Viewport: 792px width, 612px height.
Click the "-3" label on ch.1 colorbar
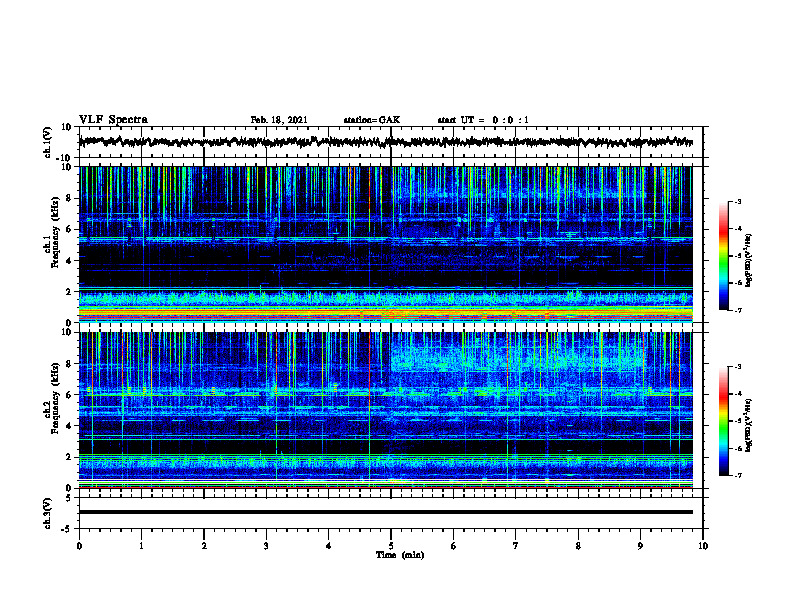click(738, 201)
